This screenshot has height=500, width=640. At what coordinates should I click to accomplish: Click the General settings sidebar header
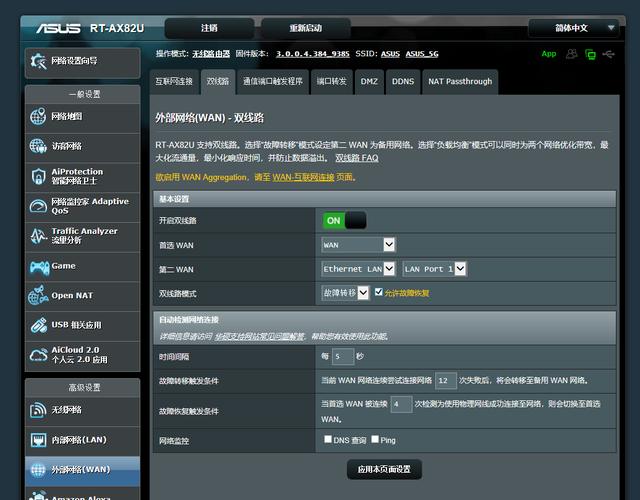point(83,94)
